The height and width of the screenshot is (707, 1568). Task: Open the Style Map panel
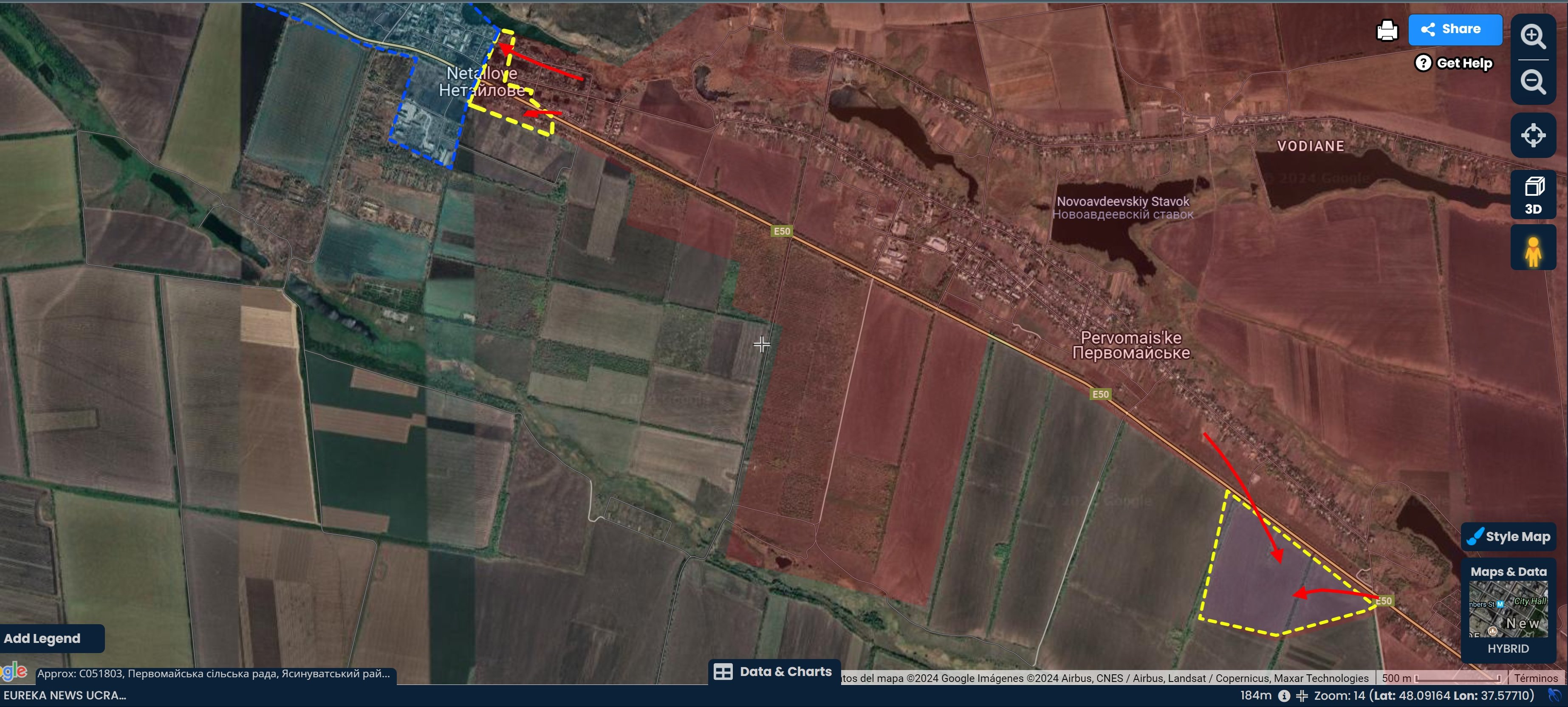point(1509,537)
